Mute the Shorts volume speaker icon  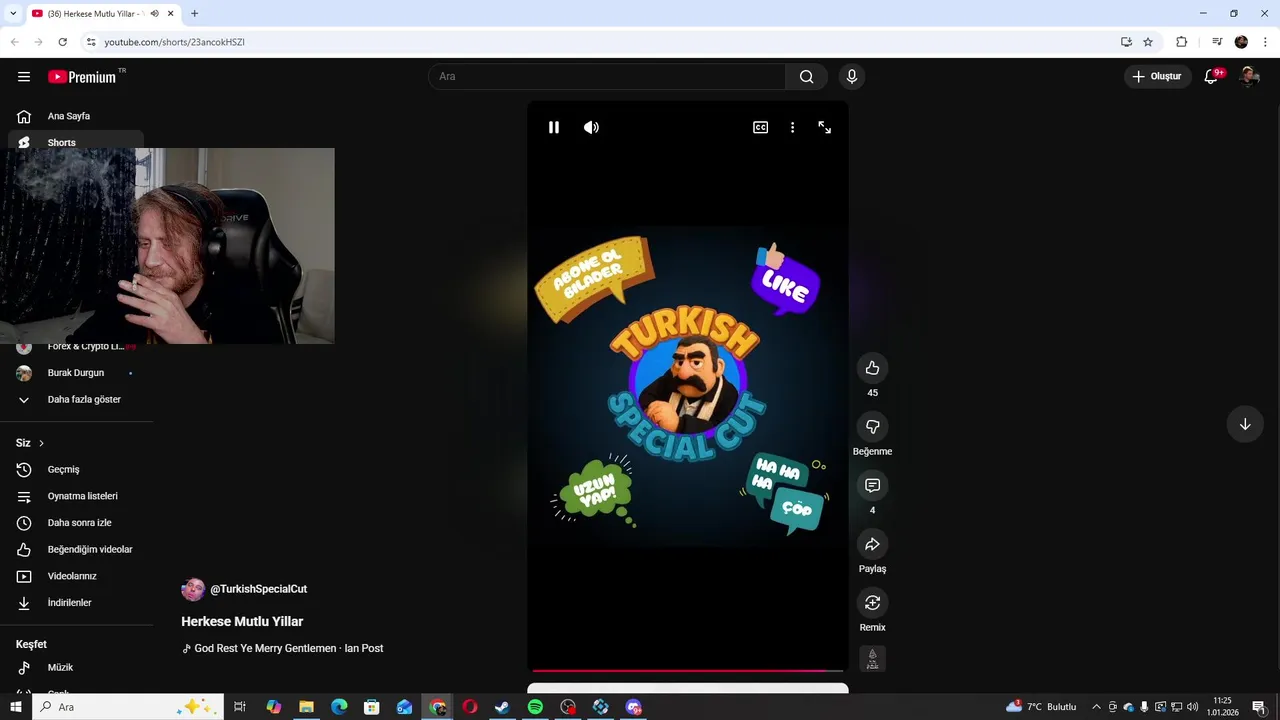591,127
